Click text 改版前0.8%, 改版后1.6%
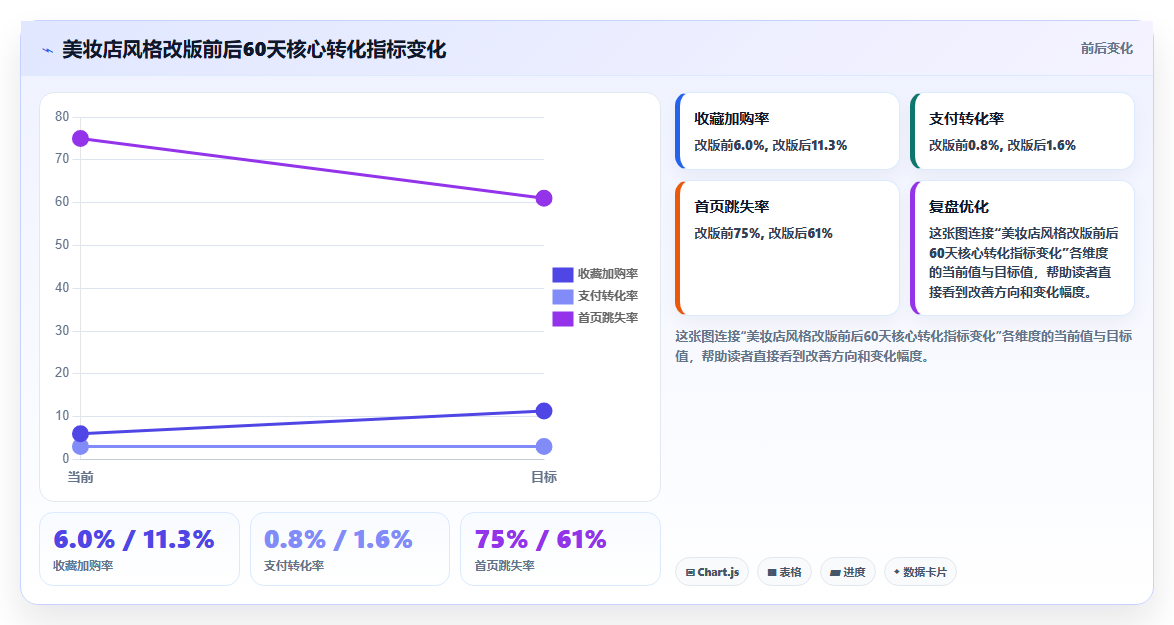1174x625 pixels. coord(1003,145)
